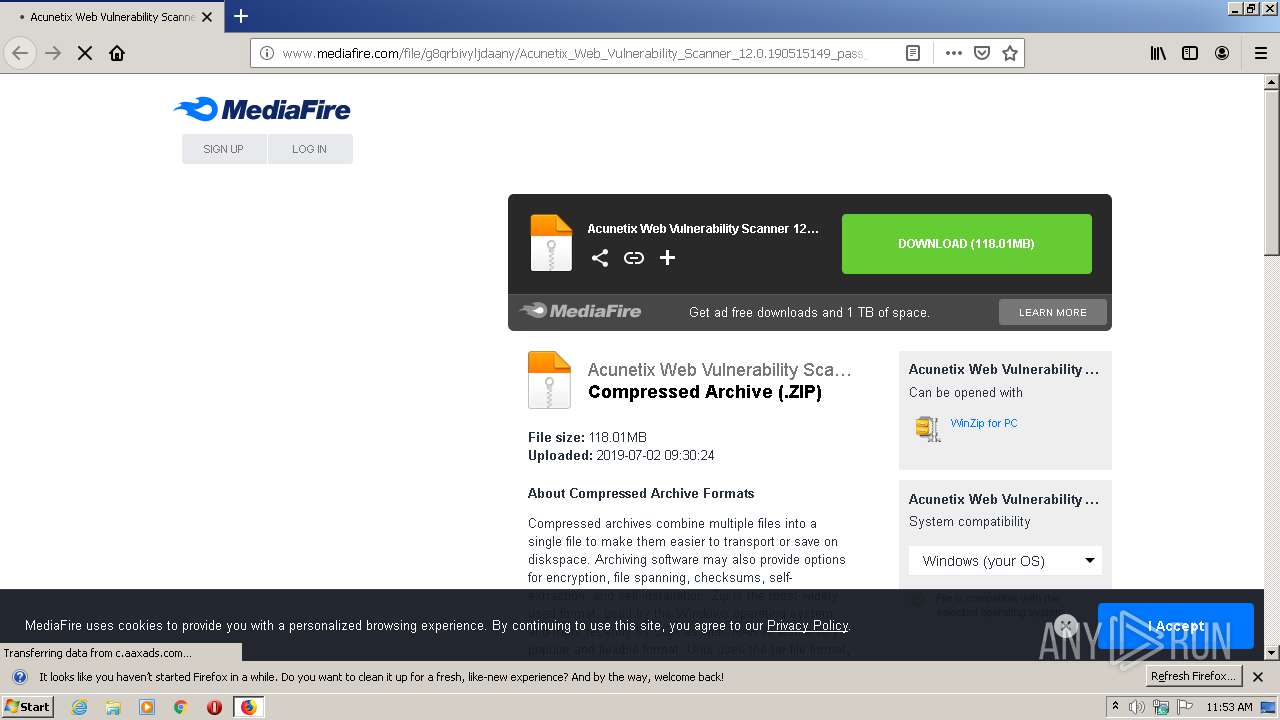The height and width of the screenshot is (720, 1280).
Task: Click the LEARN MORE button
Action: (x=1053, y=312)
